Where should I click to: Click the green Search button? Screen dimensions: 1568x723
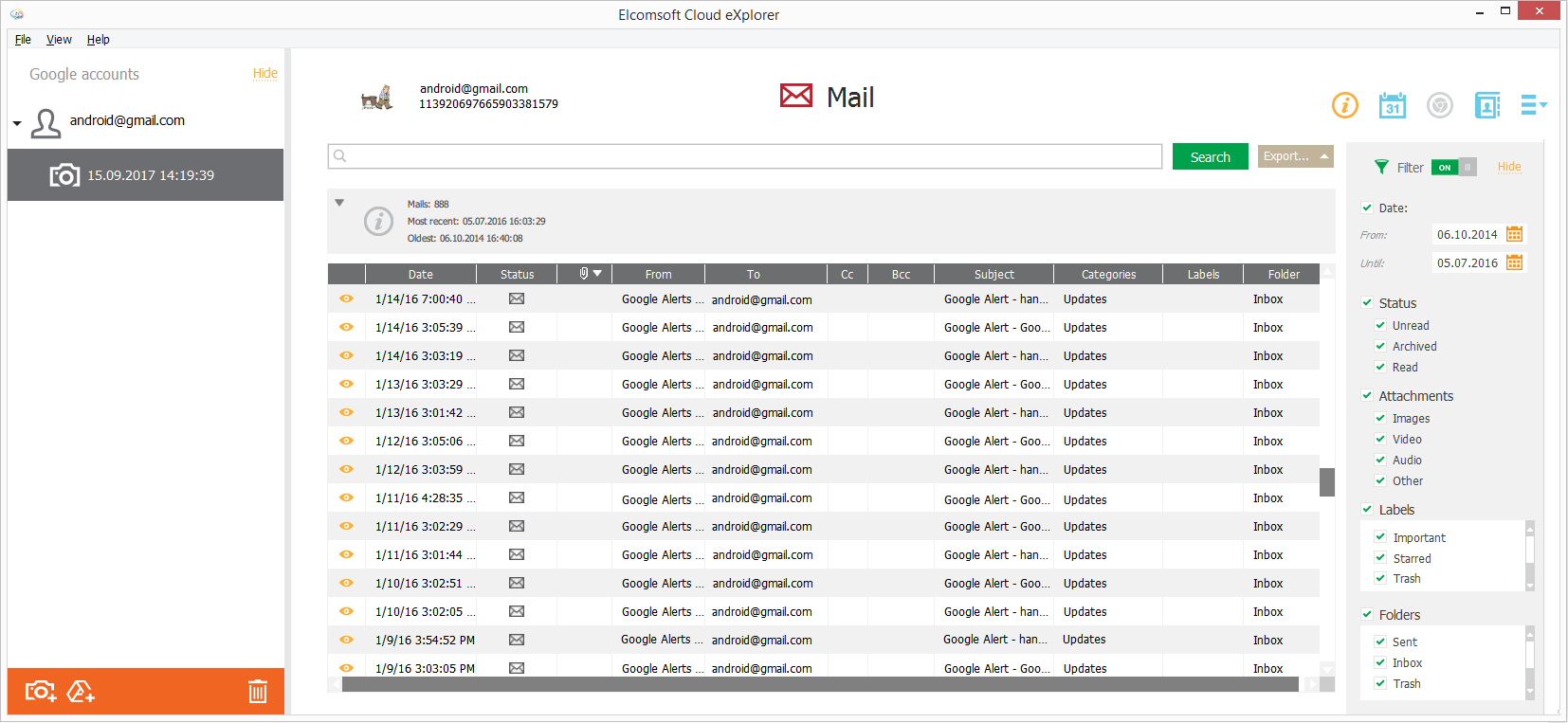[x=1210, y=157]
